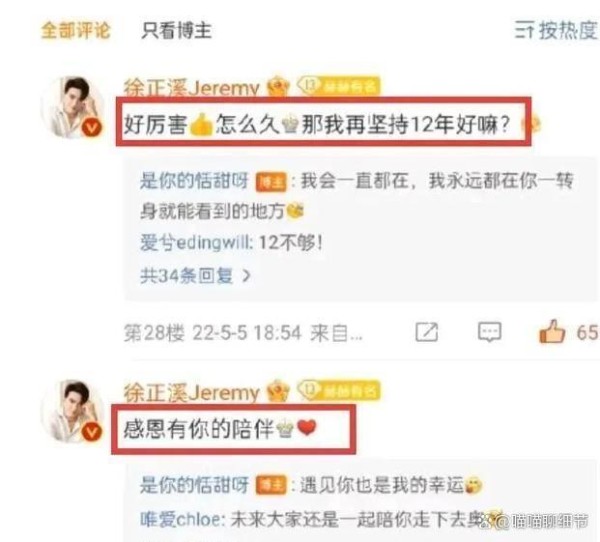
Task: Tap yellow fan level badge on second comment
Action: [339, 390]
